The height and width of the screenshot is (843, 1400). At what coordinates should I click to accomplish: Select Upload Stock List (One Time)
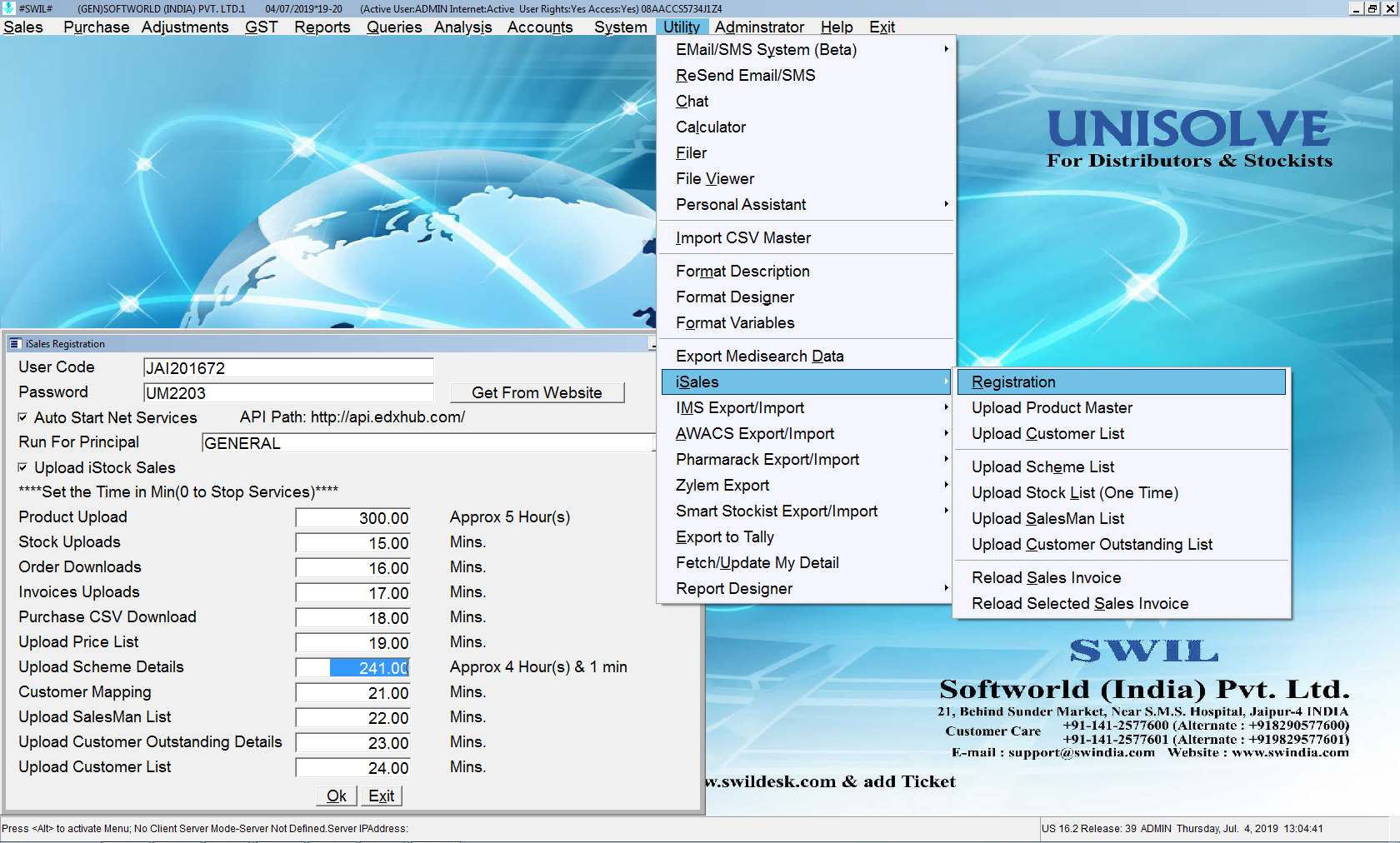click(x=1122, y=492)
